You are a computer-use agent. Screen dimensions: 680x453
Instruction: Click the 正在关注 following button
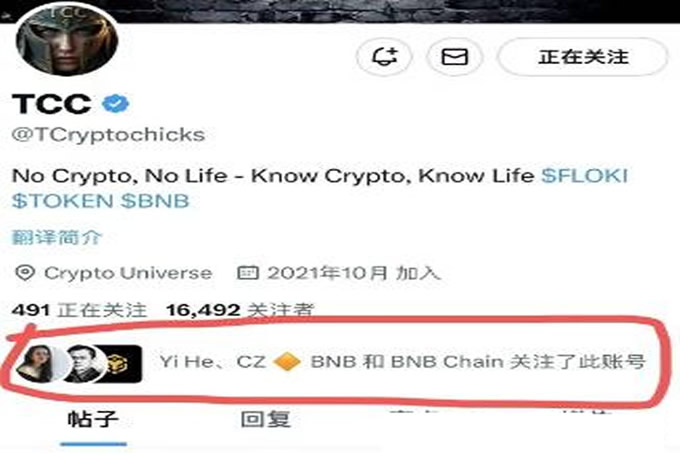point(583,57)
